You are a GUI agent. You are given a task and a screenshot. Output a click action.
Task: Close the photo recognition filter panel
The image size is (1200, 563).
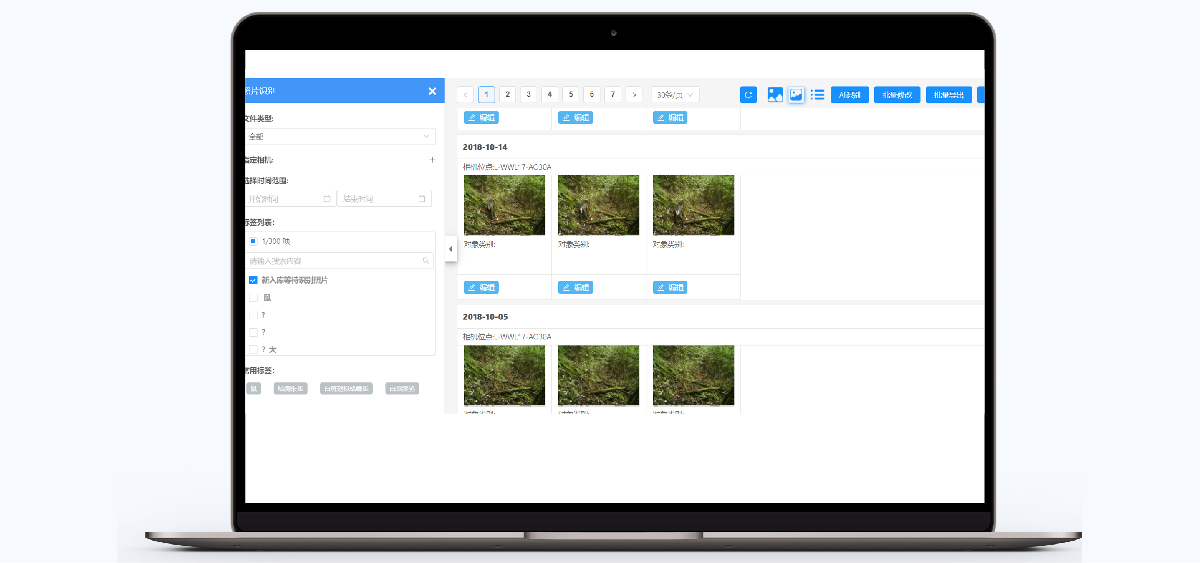point(432,91)
